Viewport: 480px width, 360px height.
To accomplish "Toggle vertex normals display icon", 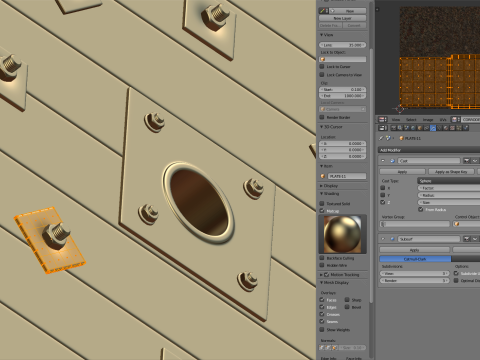I will (322, 348).
